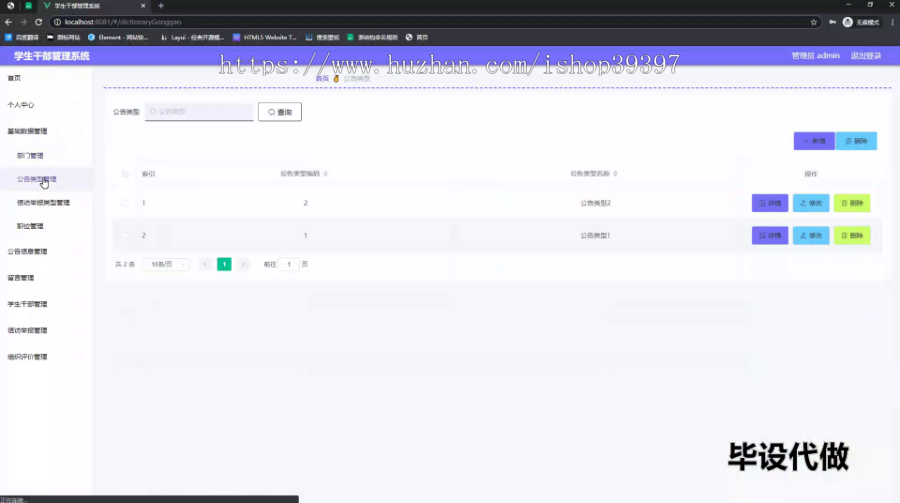Reload the page with the refresh icon
The height and width of the screenshot is (503, 900).
[38, 22]
